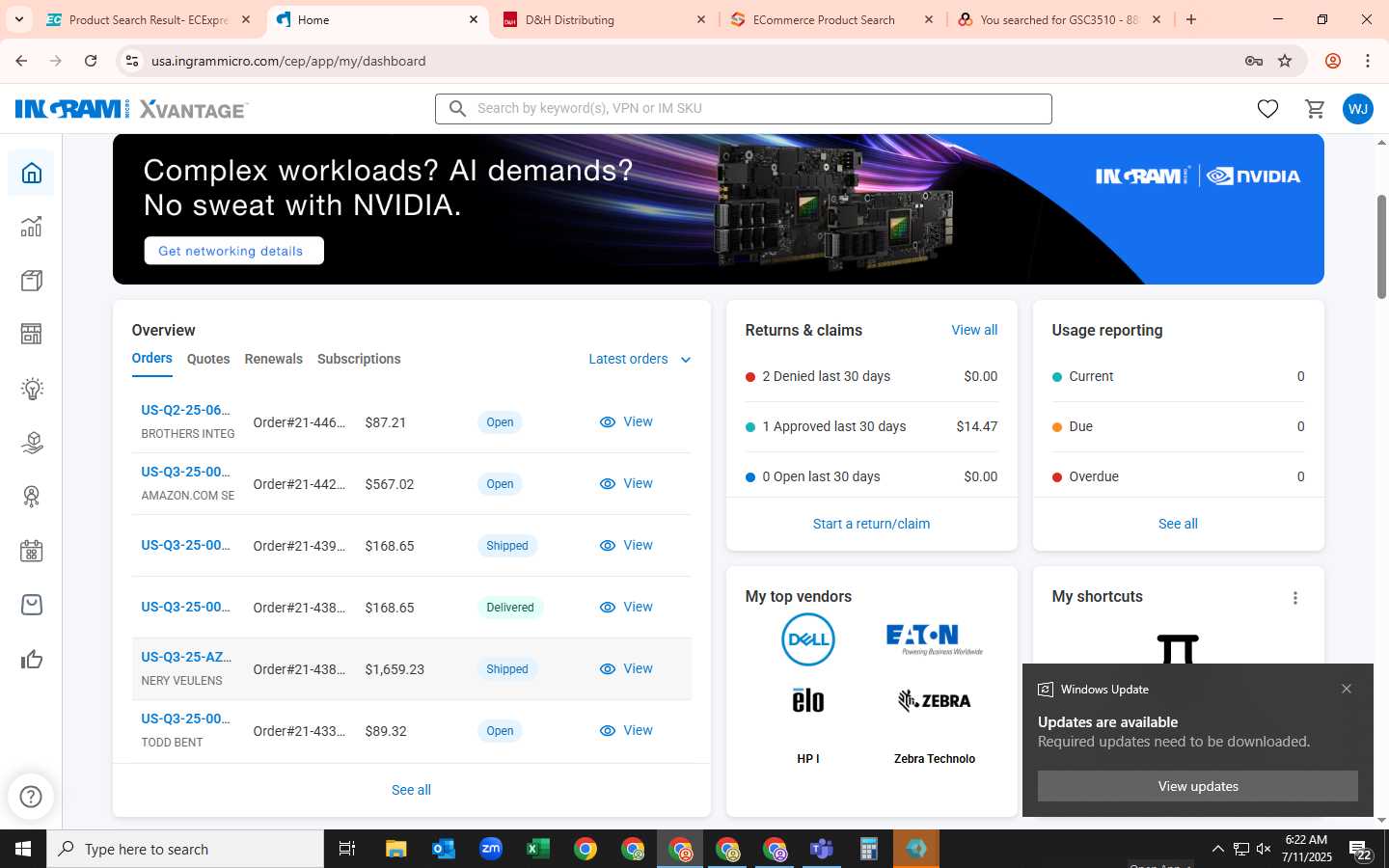Select the Eaton vendor logo
Image resolution: width=1389 pixels, height=868 pixels.
934,638
